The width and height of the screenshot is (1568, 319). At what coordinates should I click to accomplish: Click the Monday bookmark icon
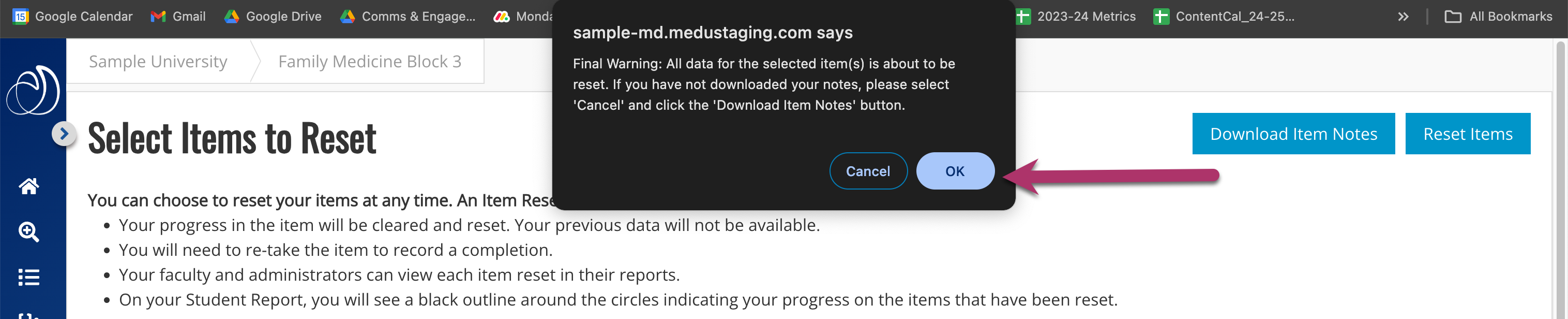pos(502,17)
